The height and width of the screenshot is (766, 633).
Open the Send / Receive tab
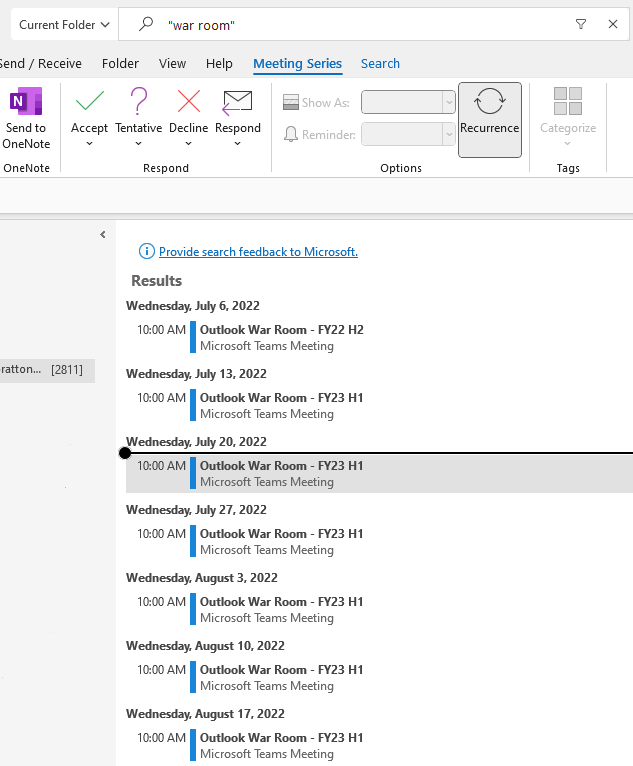(40, 64)
